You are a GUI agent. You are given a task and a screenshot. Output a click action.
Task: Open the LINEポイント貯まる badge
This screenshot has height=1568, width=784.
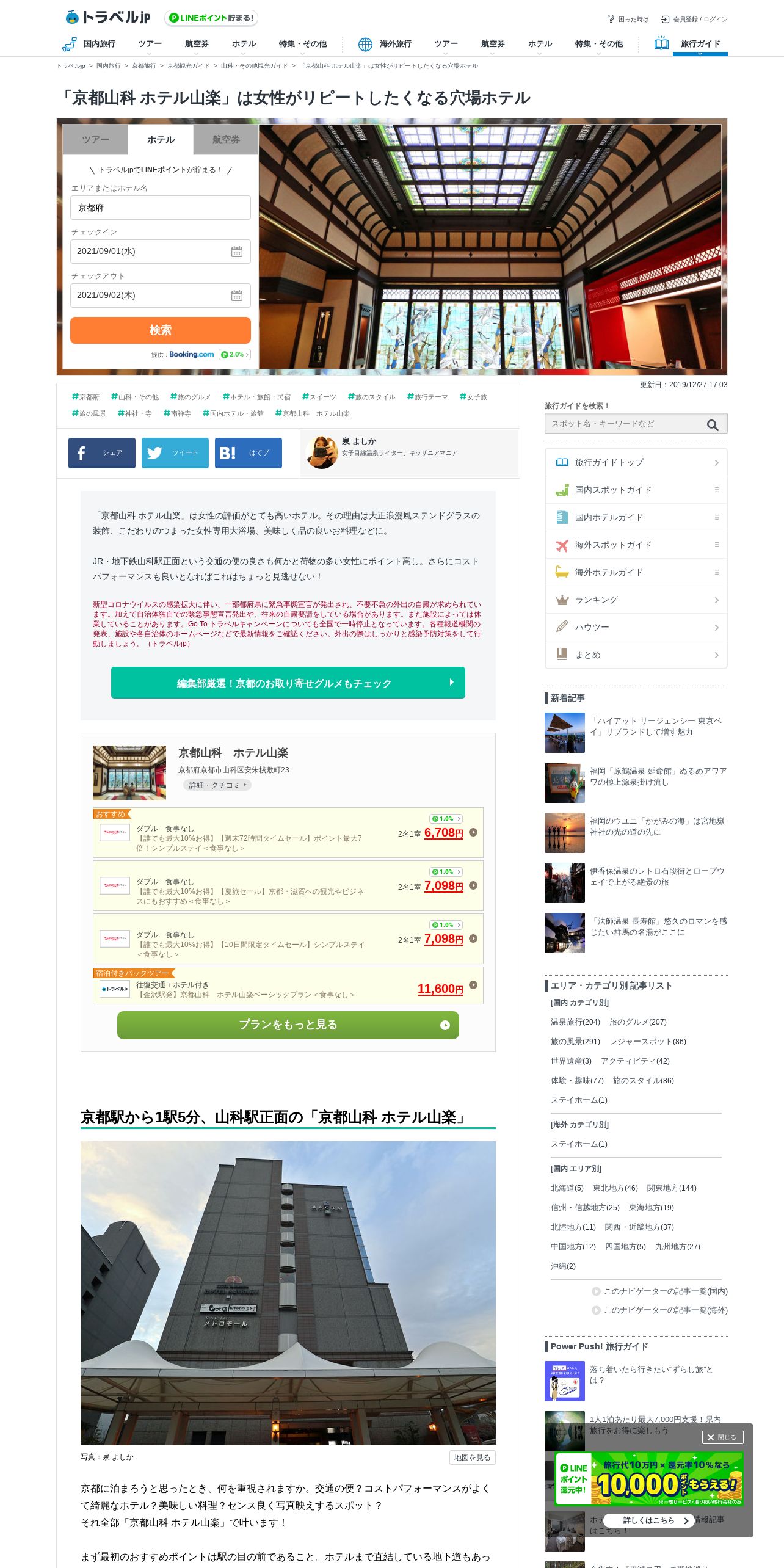211,18
